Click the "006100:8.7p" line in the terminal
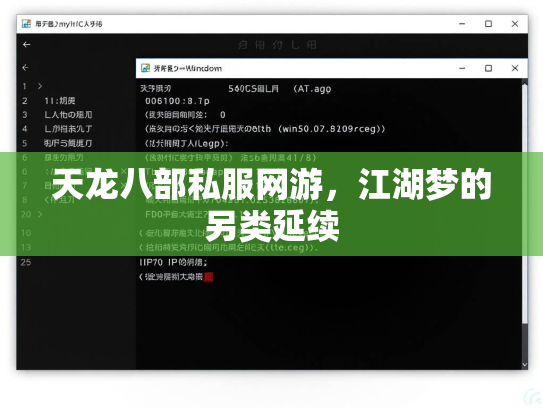This screenshot has width=543, height=408. point(177,101)
